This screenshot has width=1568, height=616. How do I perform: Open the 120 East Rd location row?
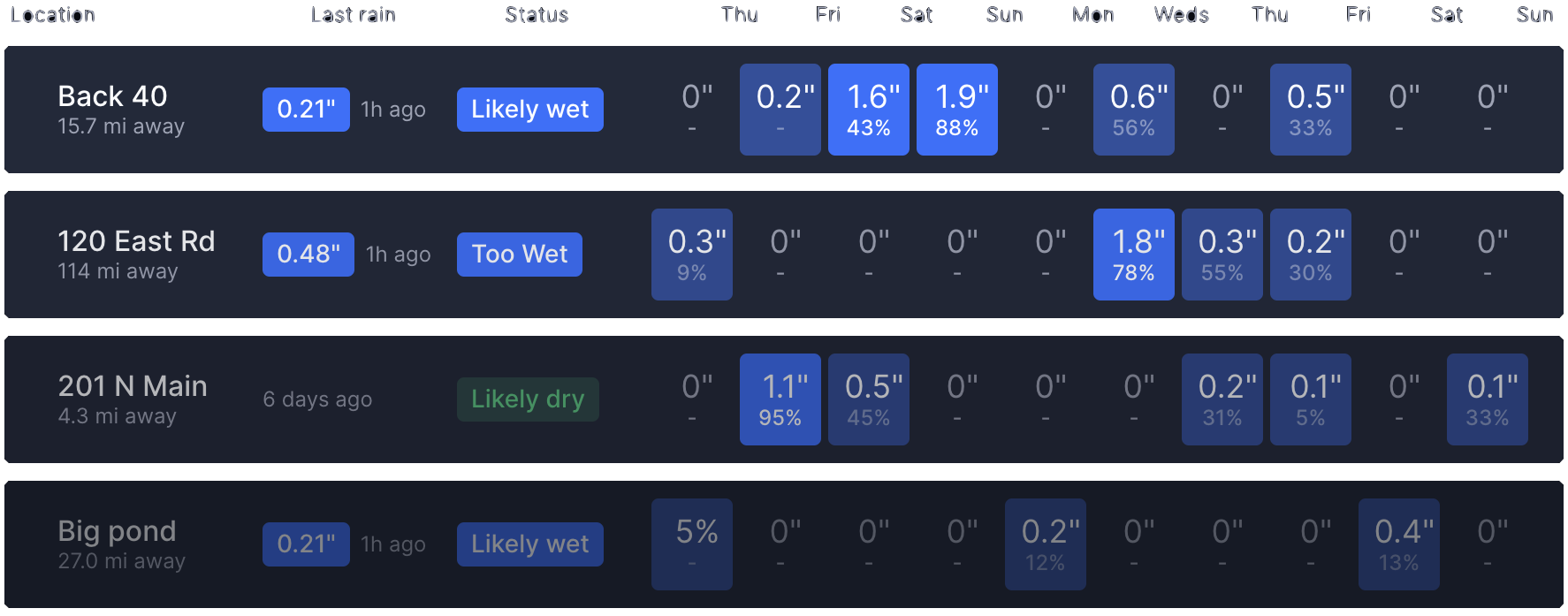point(136,241)
